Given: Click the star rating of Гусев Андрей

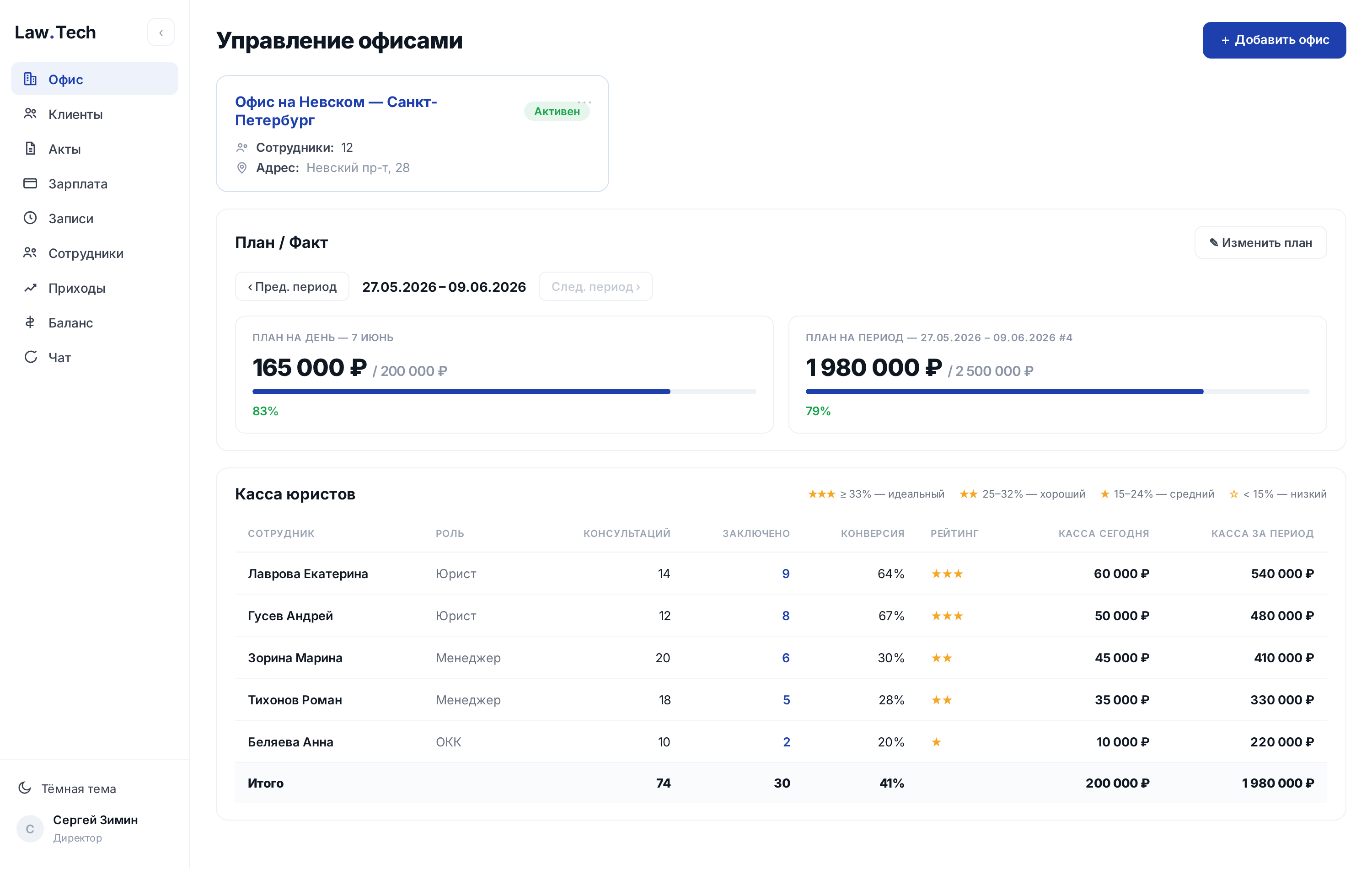Looking at the screenshot, I should [947, 616].
